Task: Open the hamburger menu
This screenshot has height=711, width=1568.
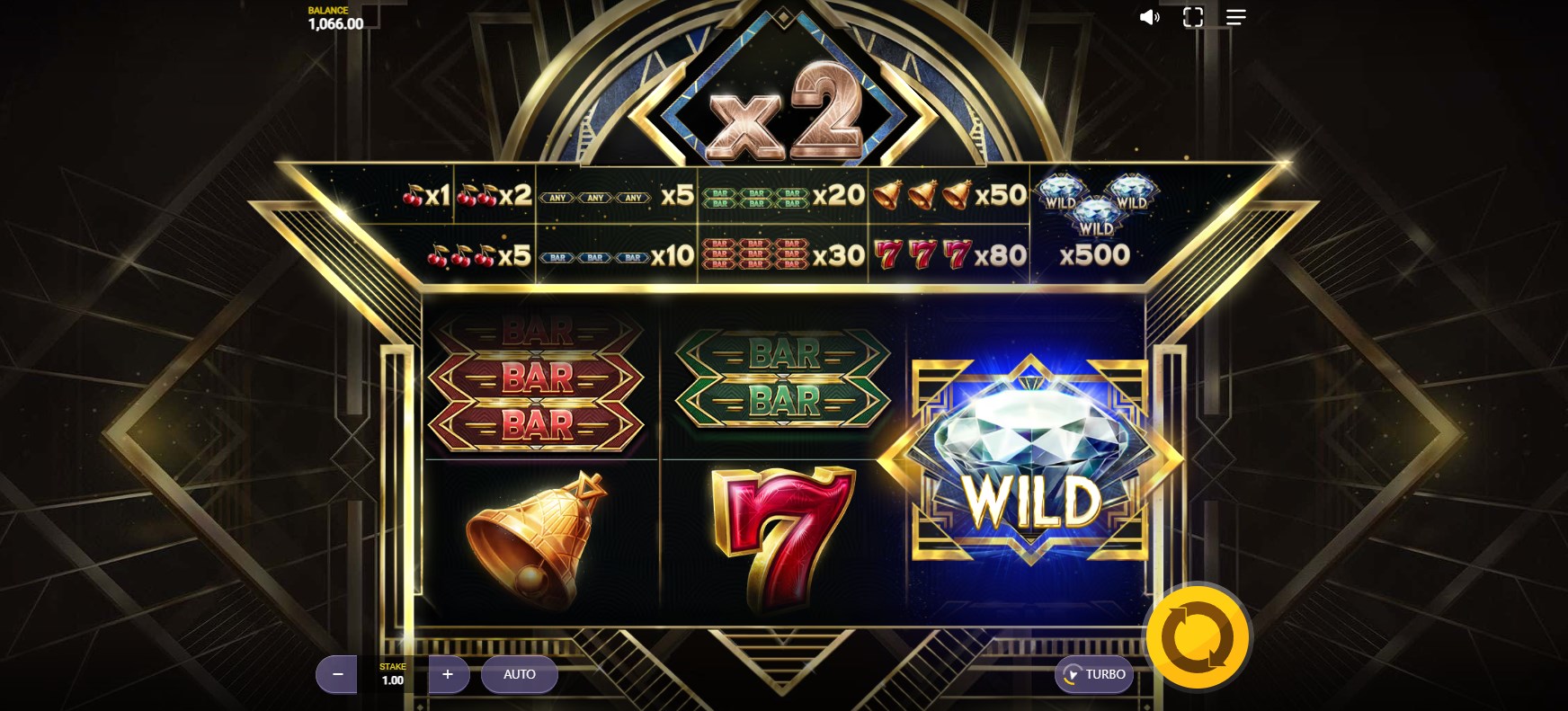Action: (x=1236, y=17)
